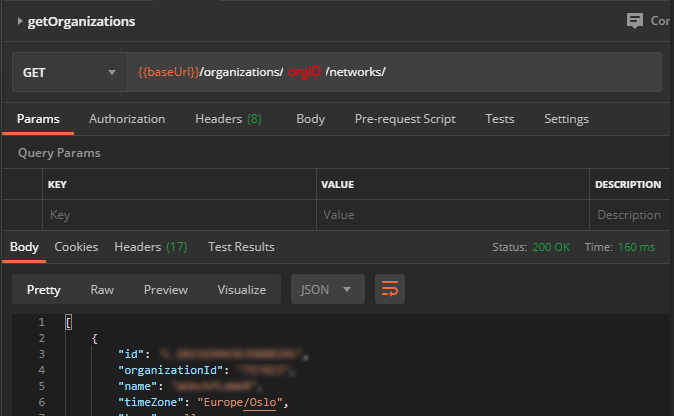Switch to Raw response view
This screenshot has width=674, height=416.
click(x=102, y=290)
